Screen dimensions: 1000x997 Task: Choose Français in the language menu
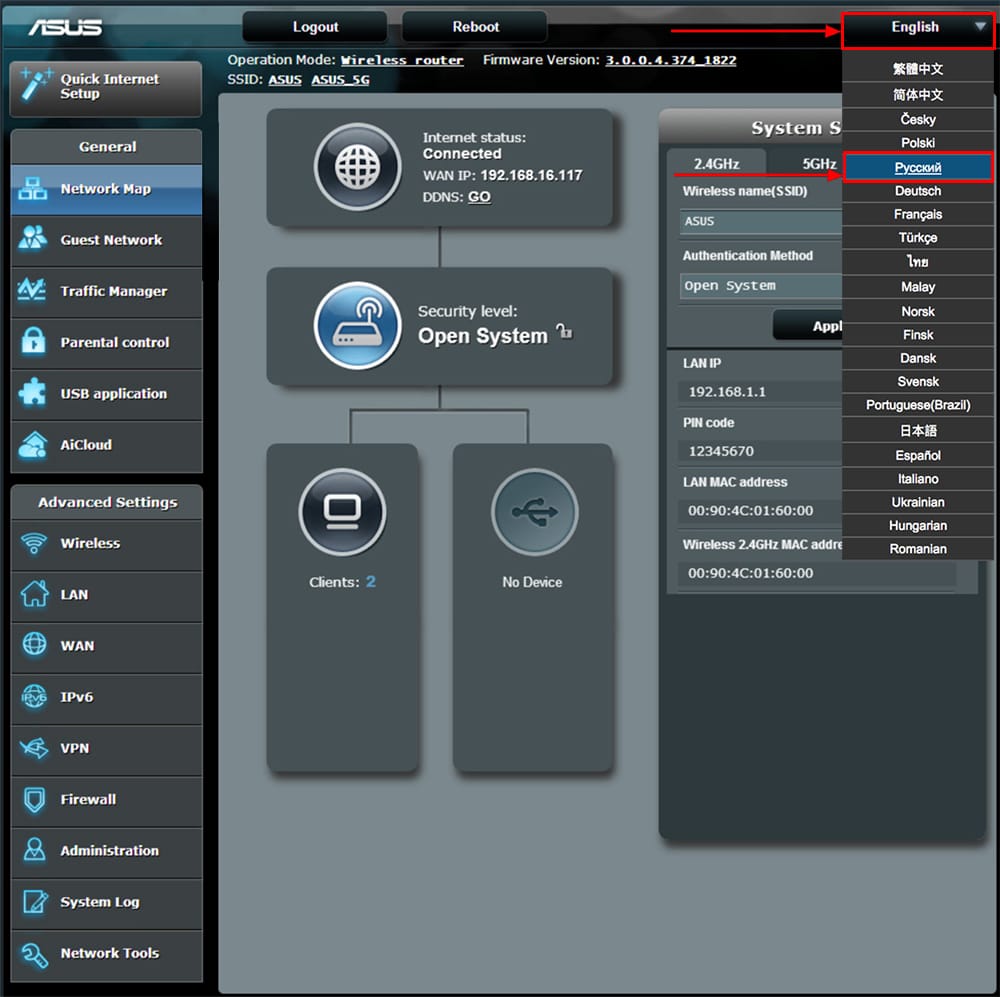918,214
